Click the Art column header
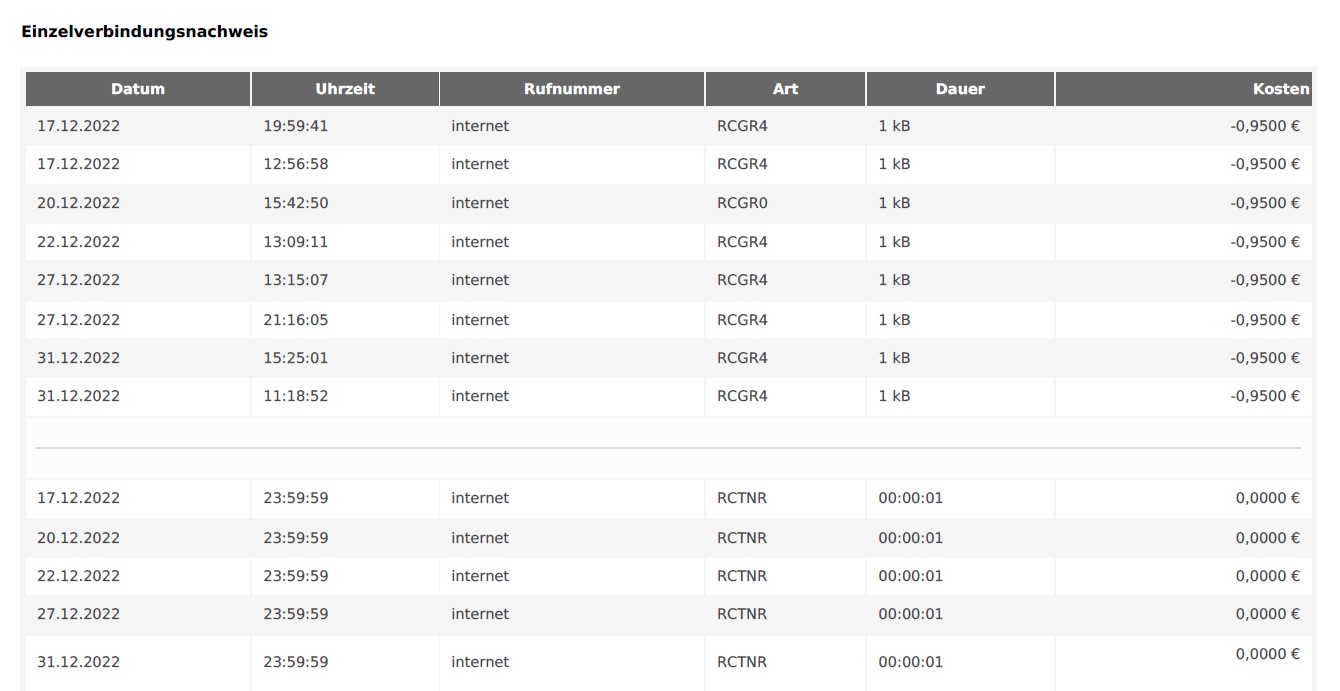Image resolution: width=1340 pixels, height=691 pixels. 785,89
